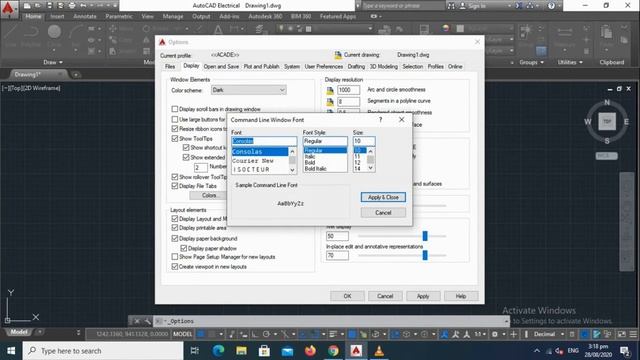Open Microsoft Edge from the taskbar
640x360 pixels.
click(218, 351)
